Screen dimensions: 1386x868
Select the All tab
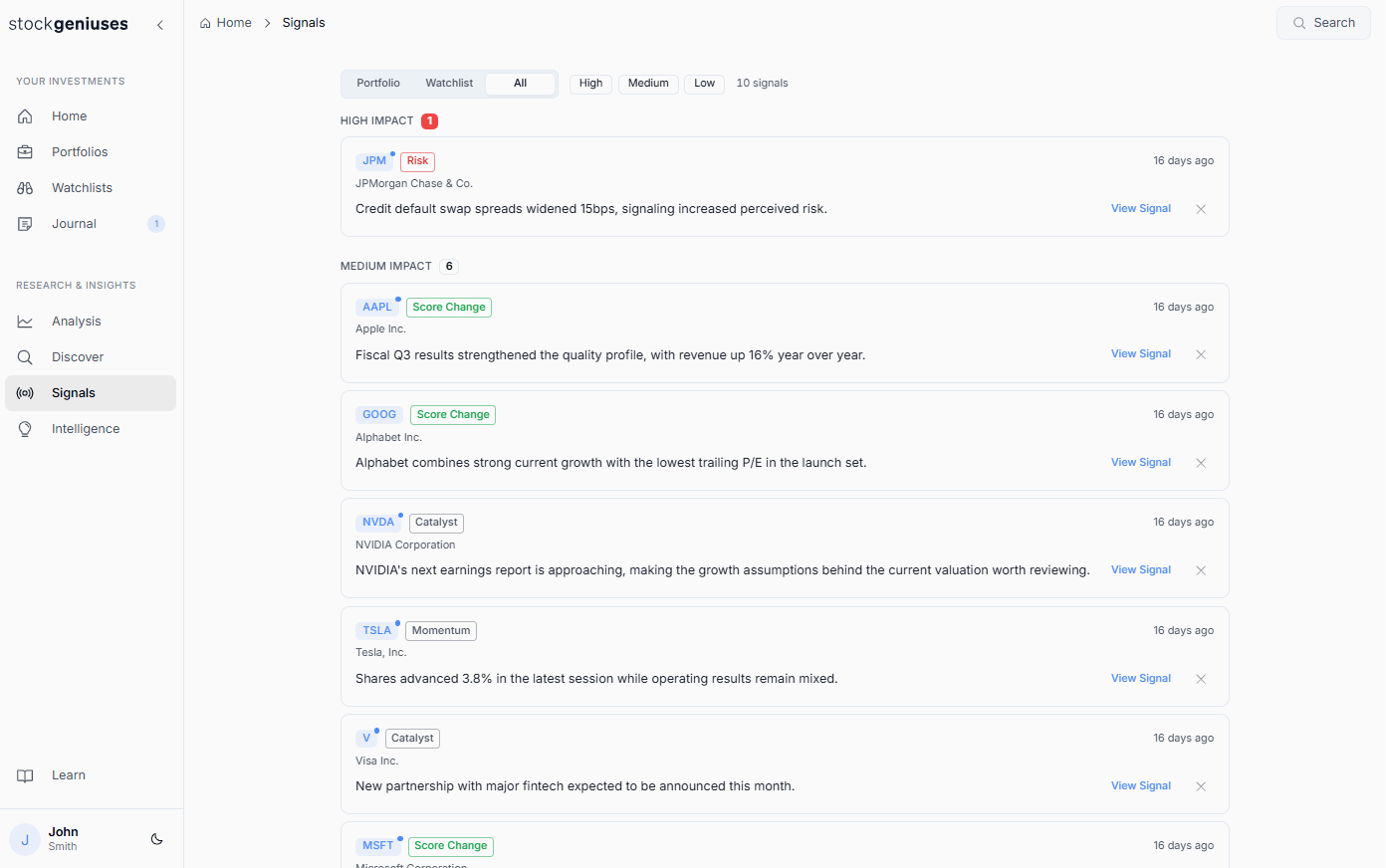click(x=520, y=84)
